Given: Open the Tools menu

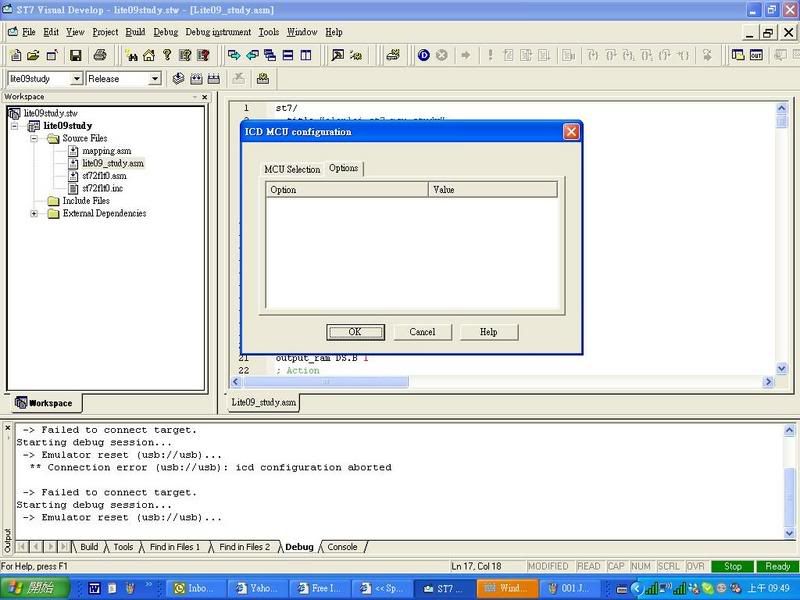Looking at the screenshot, I should [268, 32].
